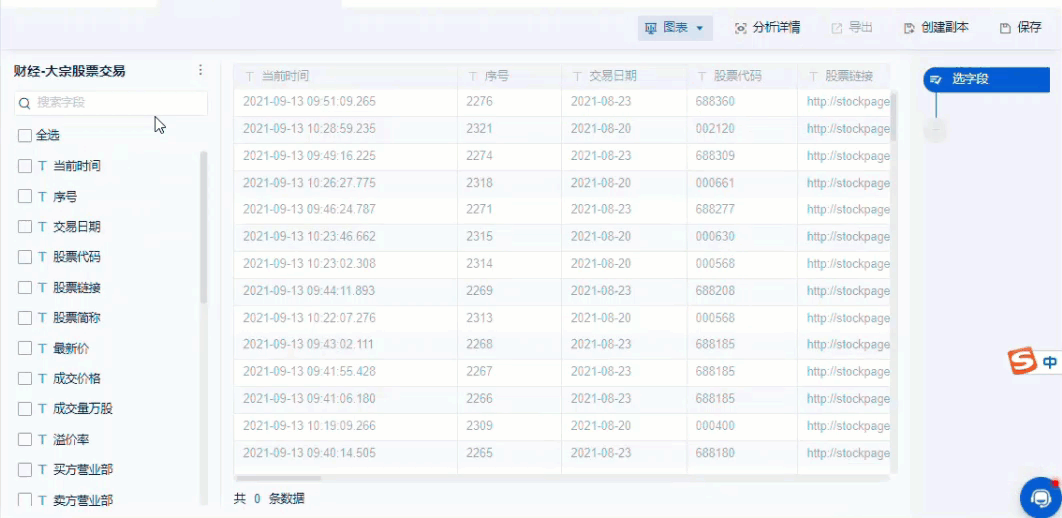Click the T type icon beside 交易日期 field

pyautogui.click(x=42, y=227)
